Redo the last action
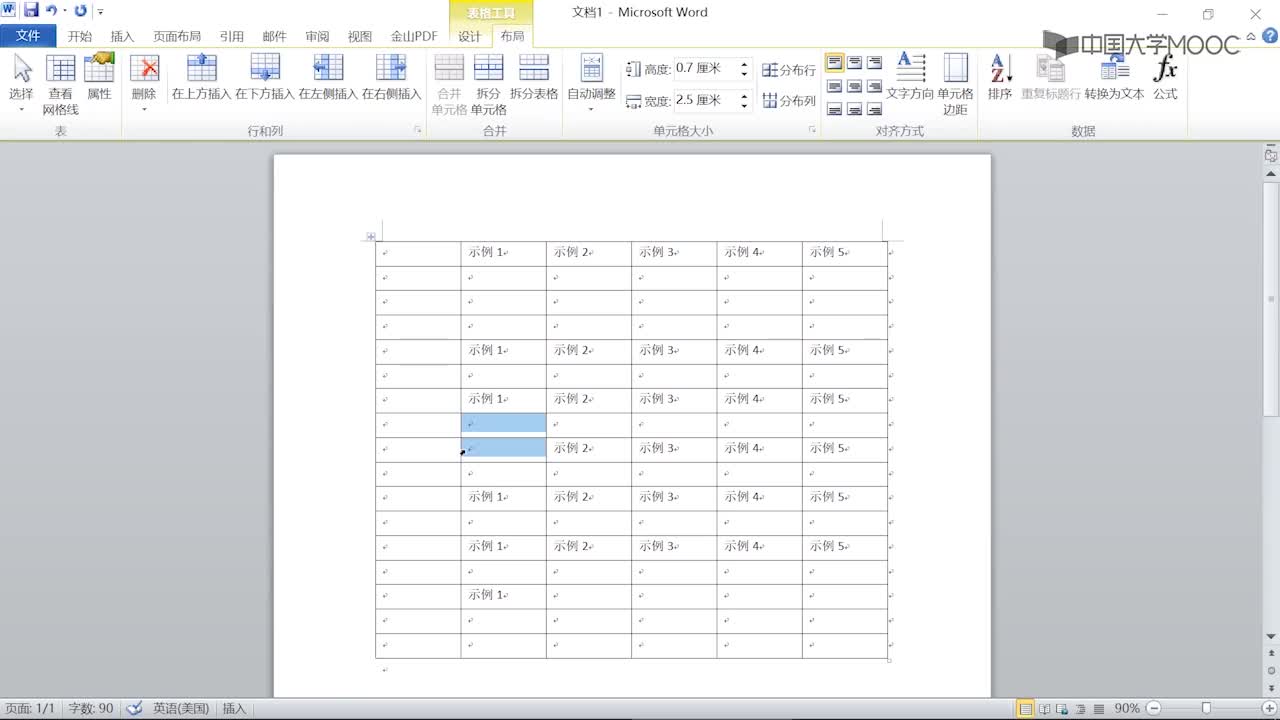Image resolution: width=1280 pixels, height=720 pixels. pos(81,11)
